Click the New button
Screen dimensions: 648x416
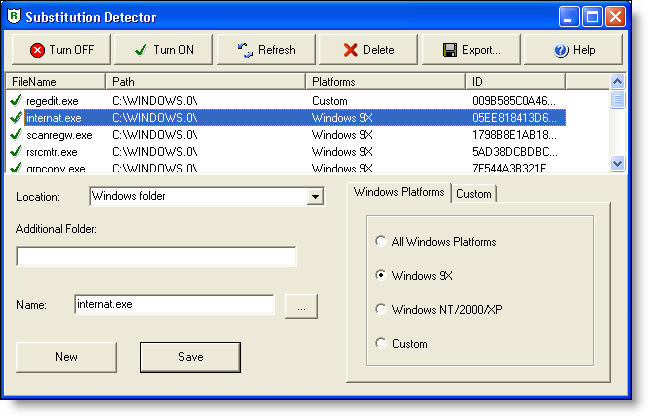[66, 357]
